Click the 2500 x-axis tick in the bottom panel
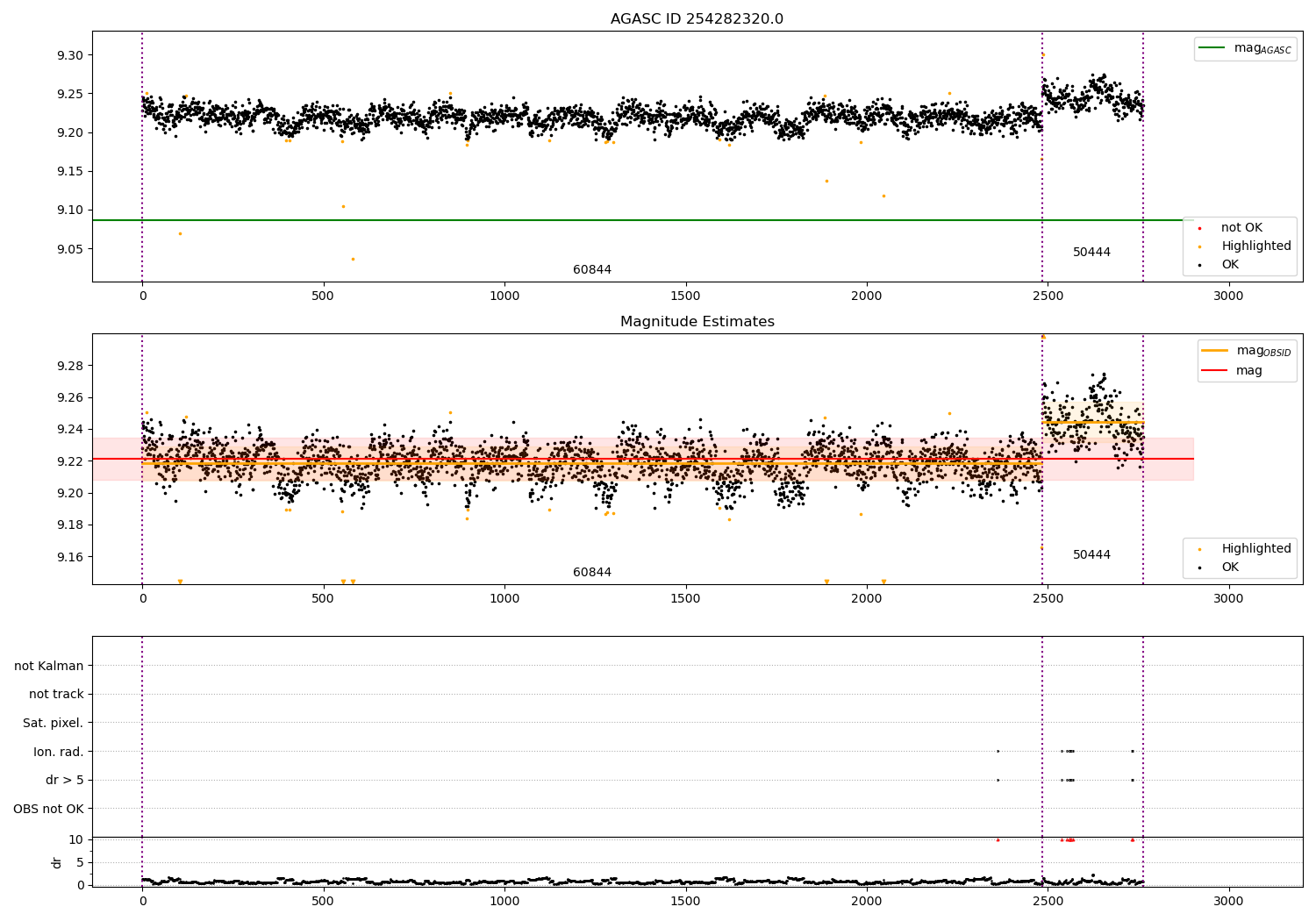1316x921 pixels. coord(1048,901)
